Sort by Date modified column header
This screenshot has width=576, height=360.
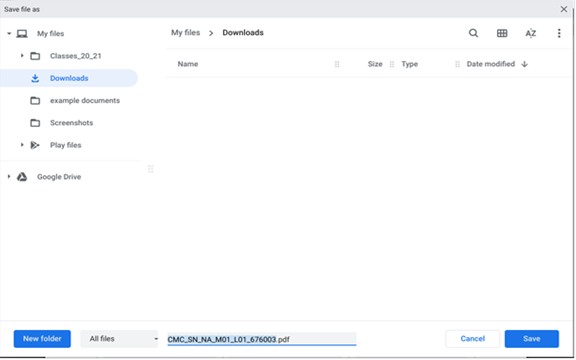coord(491,64)
